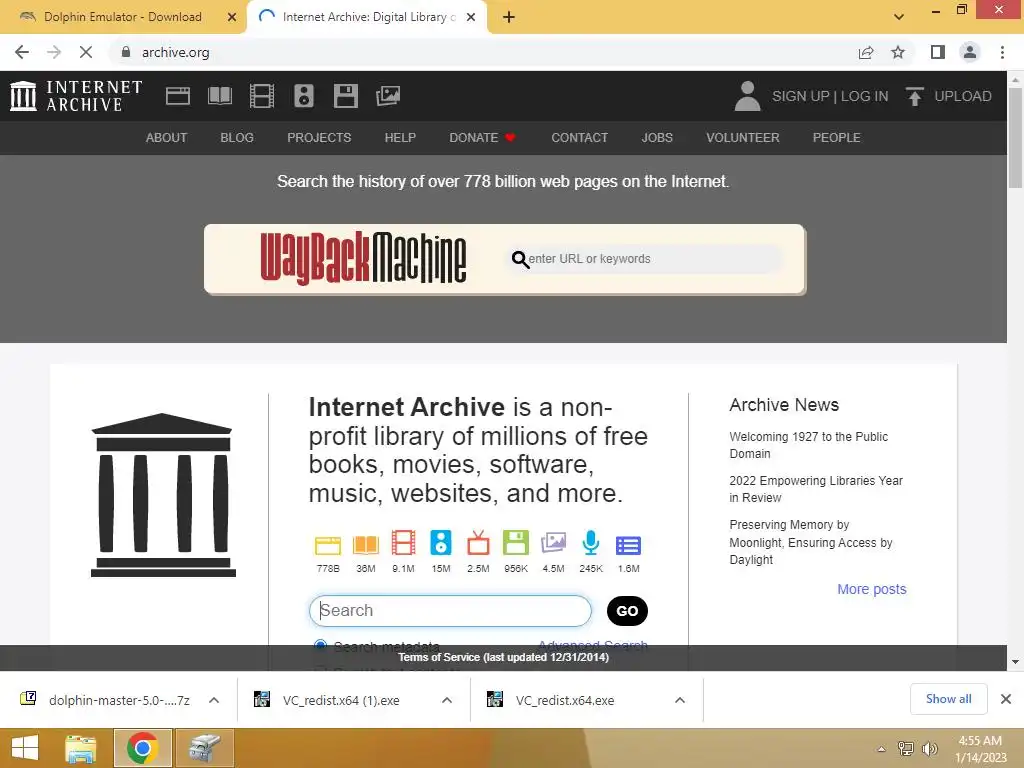This screenshot has width=1024, height=768.
Task: Show hidden system tray icons
Action: pos(881,749)
